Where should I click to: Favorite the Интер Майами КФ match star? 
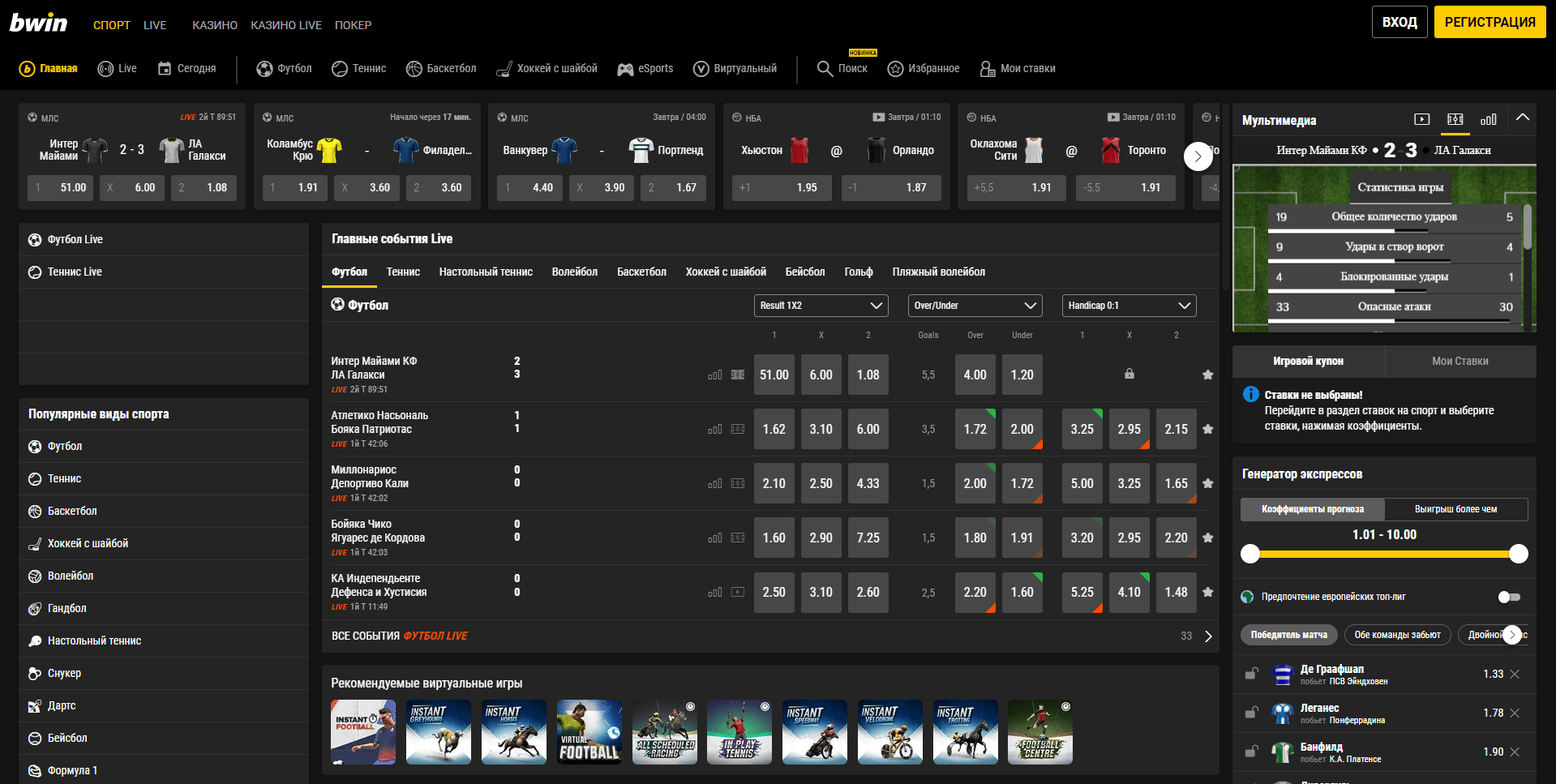[x=1208, y=375]
